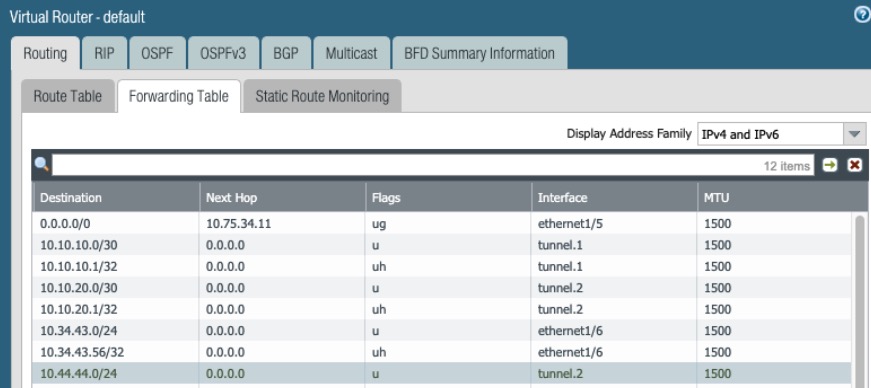Click tunnel.2 in the 10.44.44.0/24 row

(x=560, y=374)
